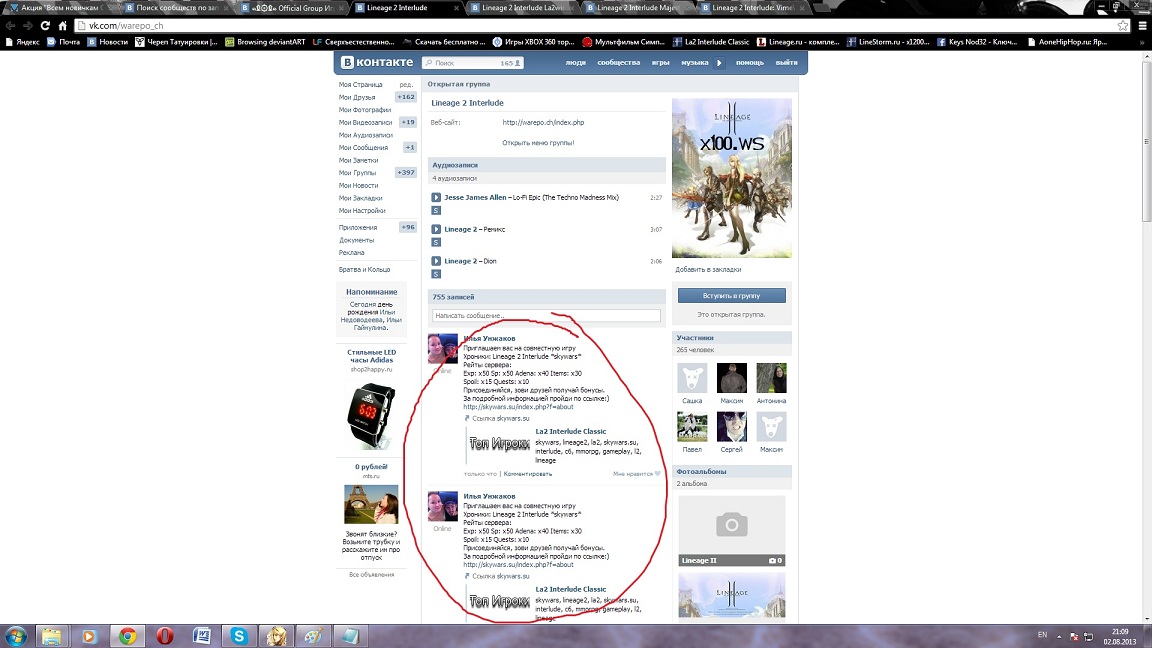Play the Jesse James Allen audio track
The height and width of the screenshot is (648, 1152).
coord(436,198)
